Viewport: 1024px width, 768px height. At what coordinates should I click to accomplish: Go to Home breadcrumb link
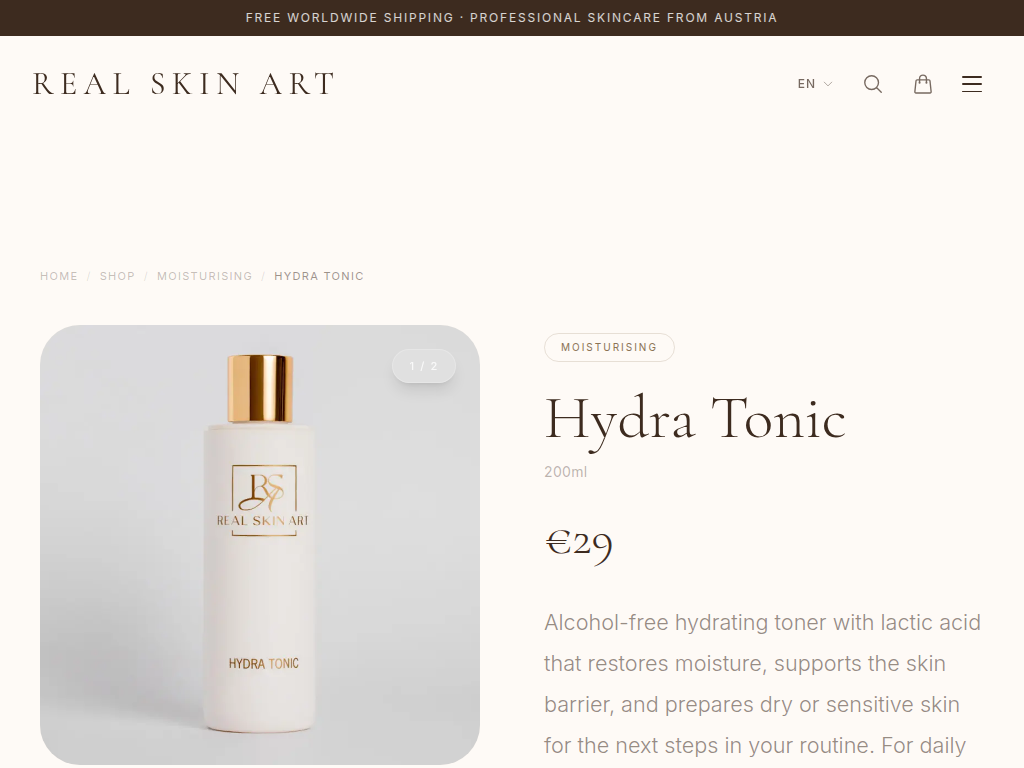[x=59, y=276]
